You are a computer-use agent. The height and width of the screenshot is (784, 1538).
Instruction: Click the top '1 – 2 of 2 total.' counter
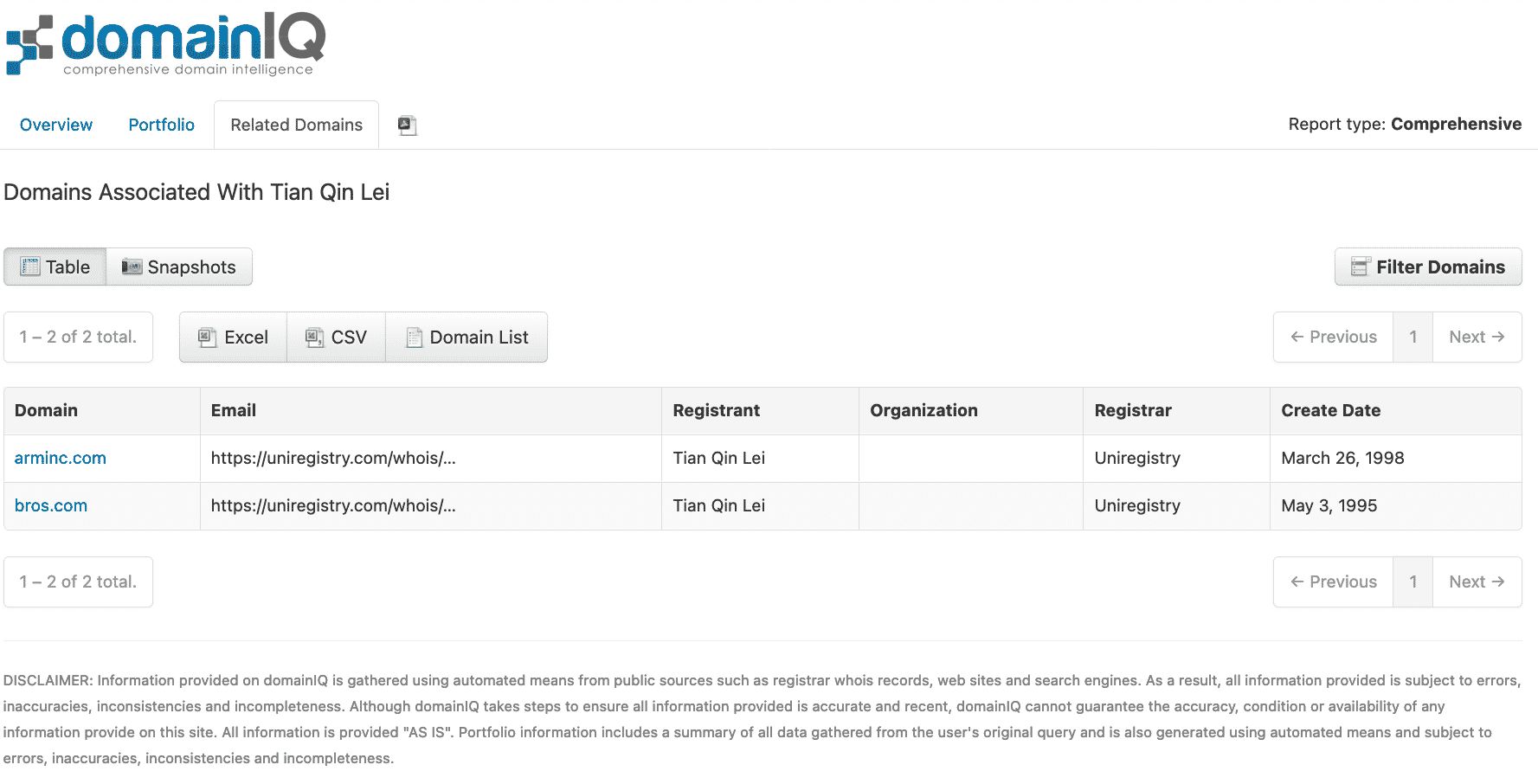pos(79,337)
